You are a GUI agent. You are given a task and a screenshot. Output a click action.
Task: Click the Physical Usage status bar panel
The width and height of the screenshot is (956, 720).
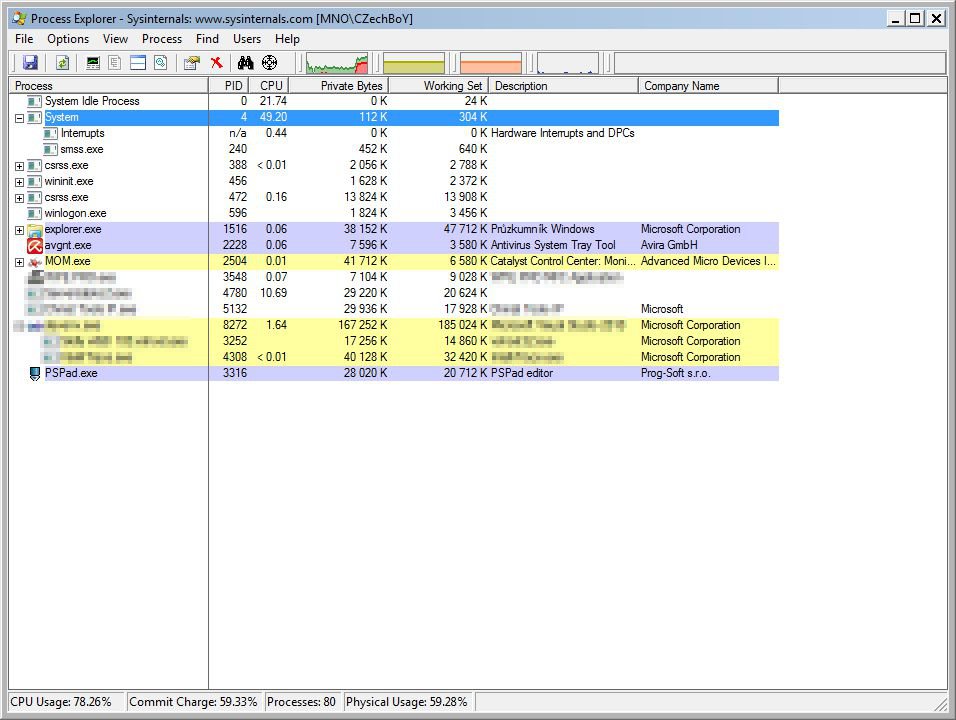407,702
